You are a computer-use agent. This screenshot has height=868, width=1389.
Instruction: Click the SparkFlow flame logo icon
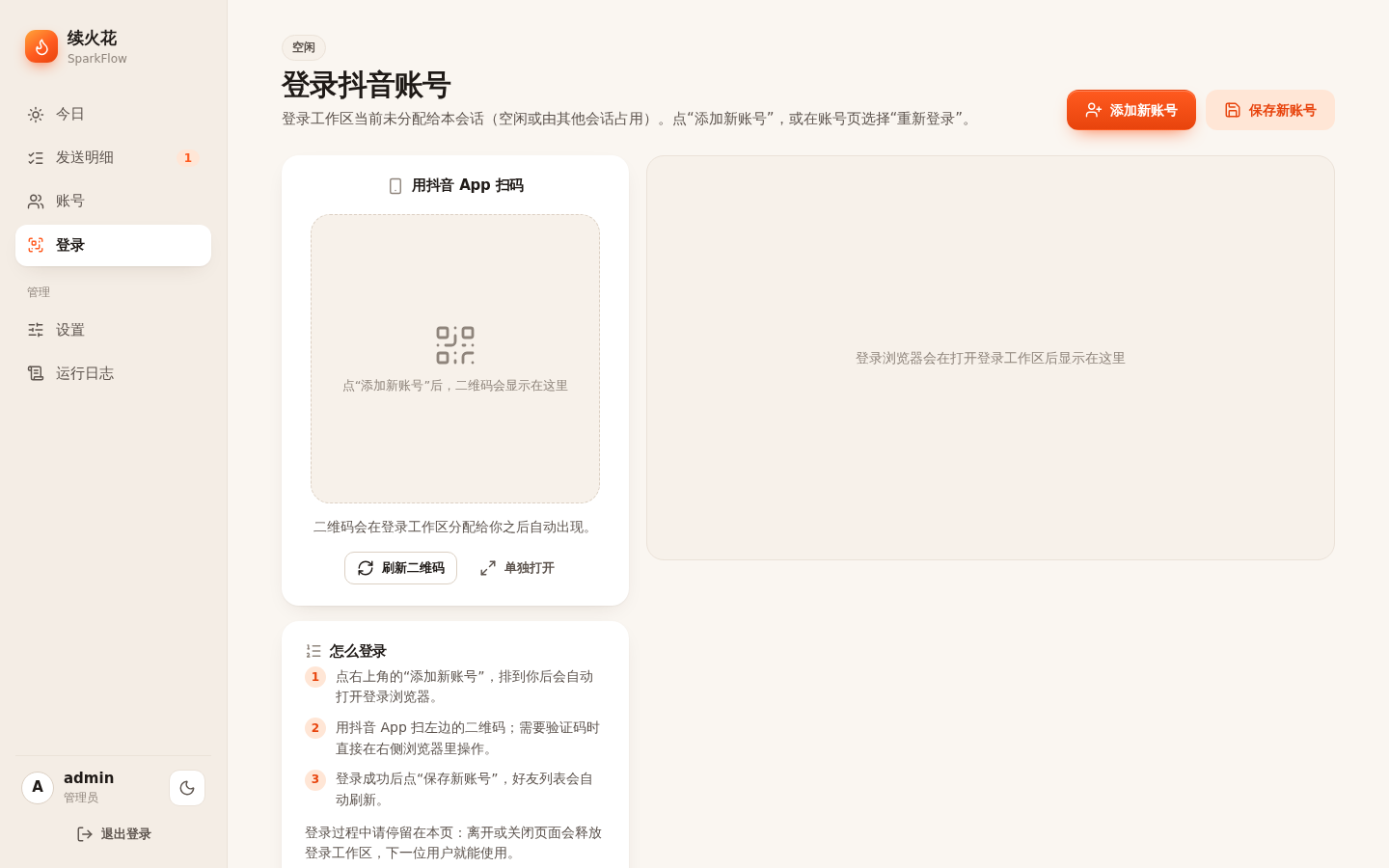tap(41, 46)
